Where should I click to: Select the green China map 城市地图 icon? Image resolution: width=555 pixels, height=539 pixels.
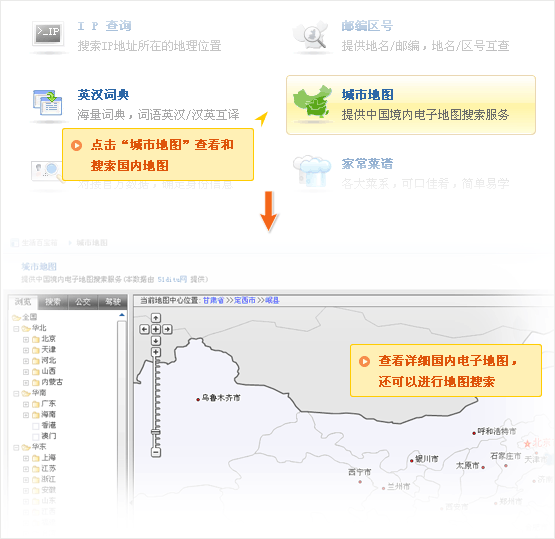tap(312, 101)
